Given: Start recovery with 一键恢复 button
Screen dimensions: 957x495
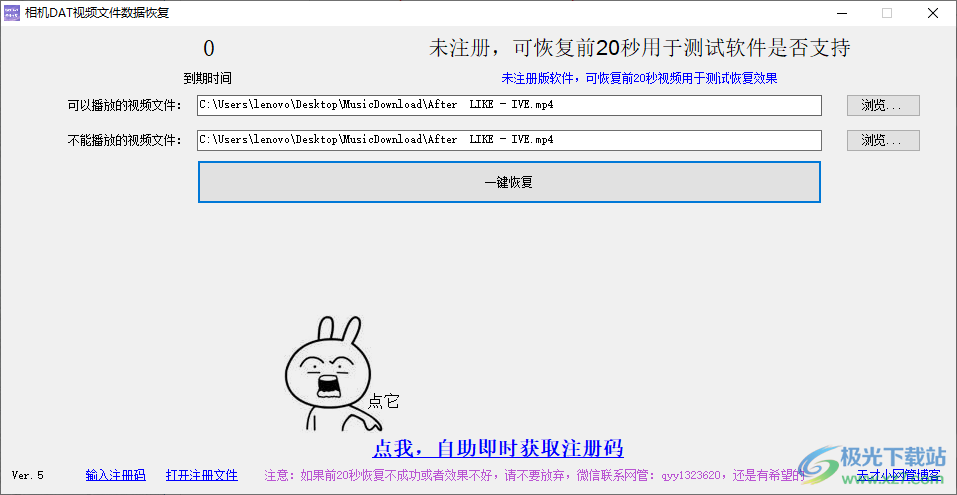Looking at the screenshot, I should tap(509, 182).
